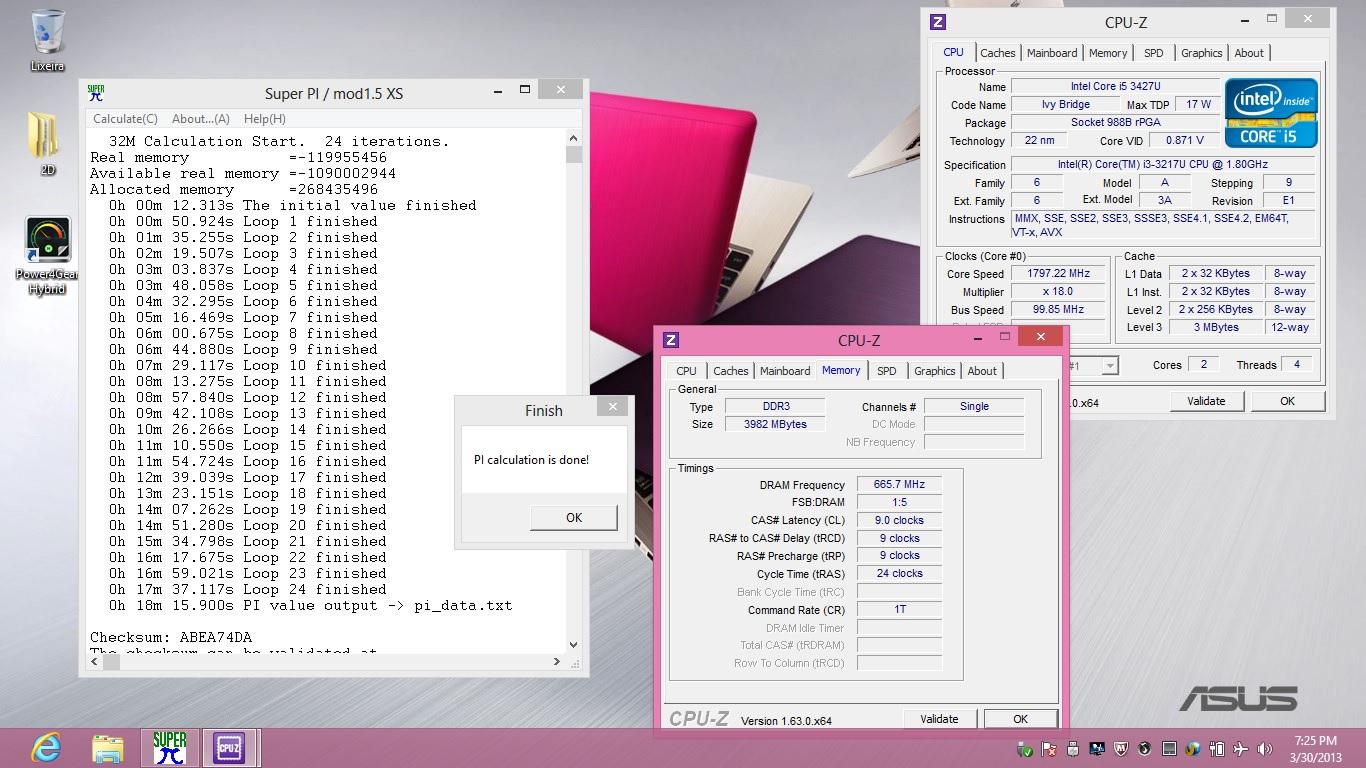
Task: Click the Core Speed value 1797.22 MHz
Action: click(x=1058, y=273)
